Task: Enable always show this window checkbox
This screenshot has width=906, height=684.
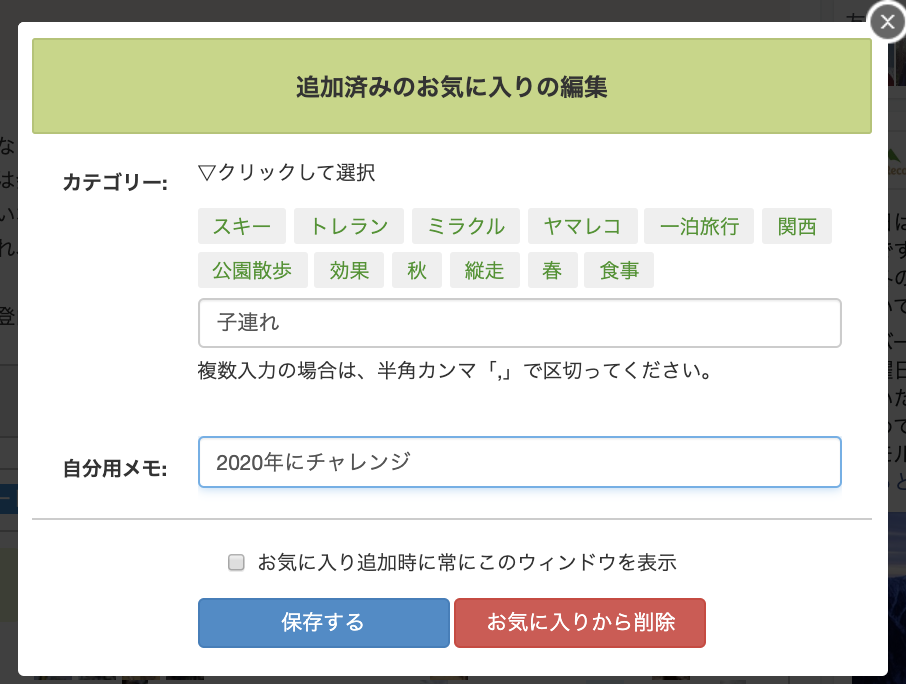Action: [x=236, y=562]
